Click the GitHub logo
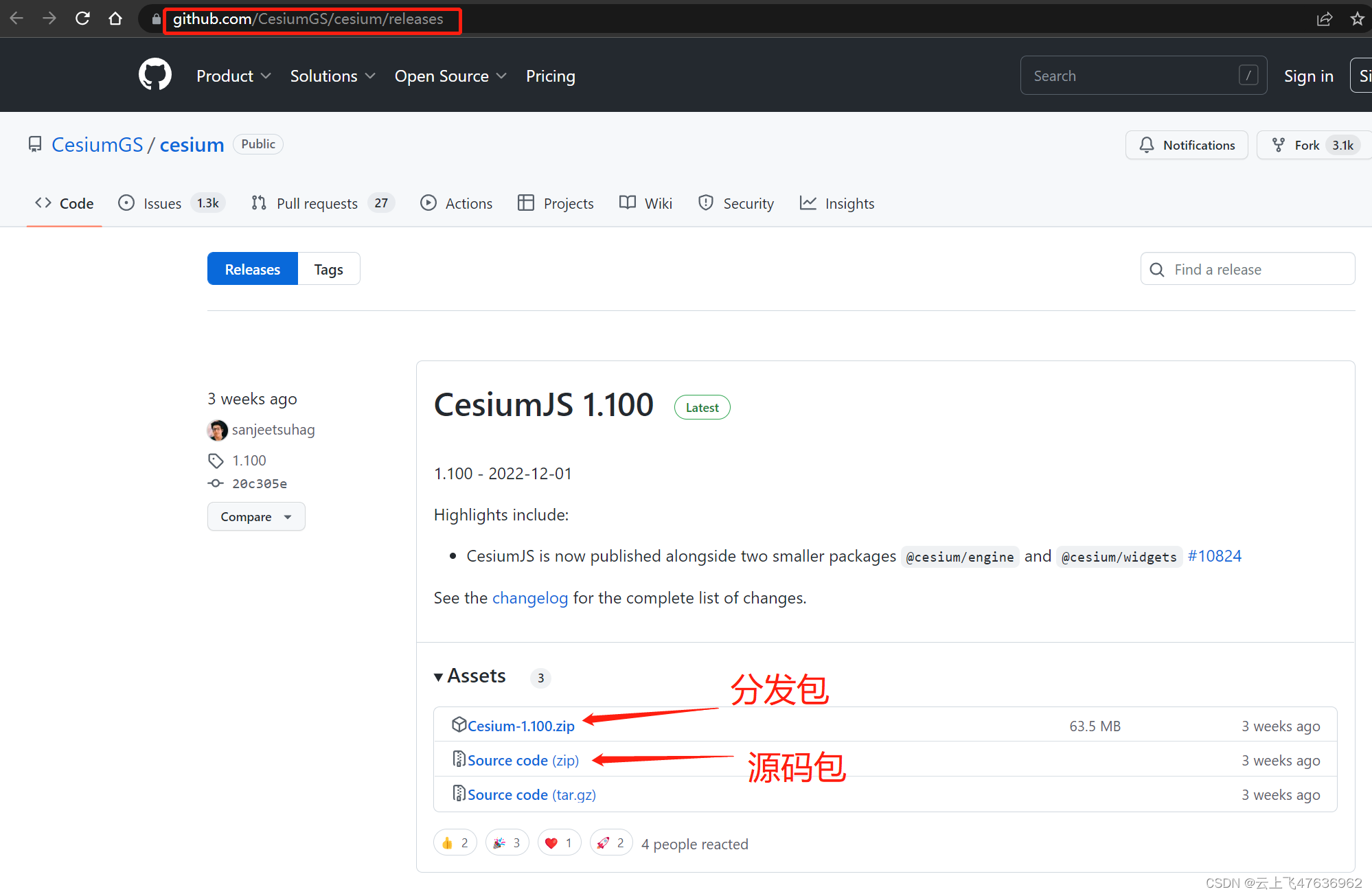1372x896 pixels. pyautogui.click(x=155, y=75)
